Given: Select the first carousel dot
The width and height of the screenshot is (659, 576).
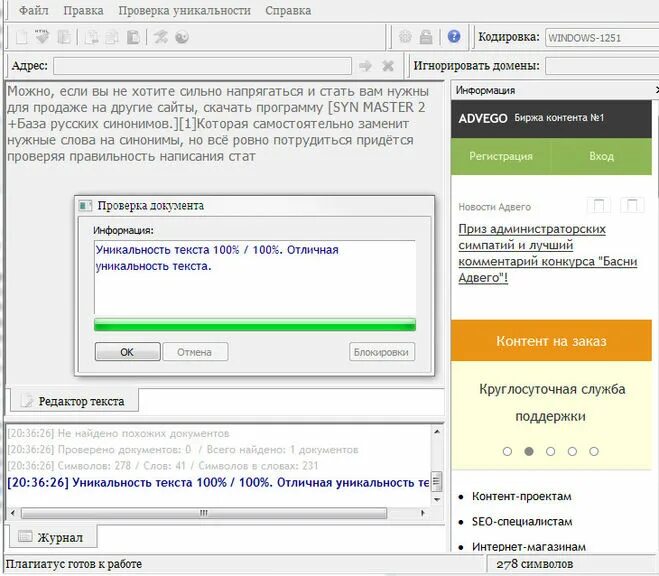Looking at the screenshot, I should coord(507,451).
